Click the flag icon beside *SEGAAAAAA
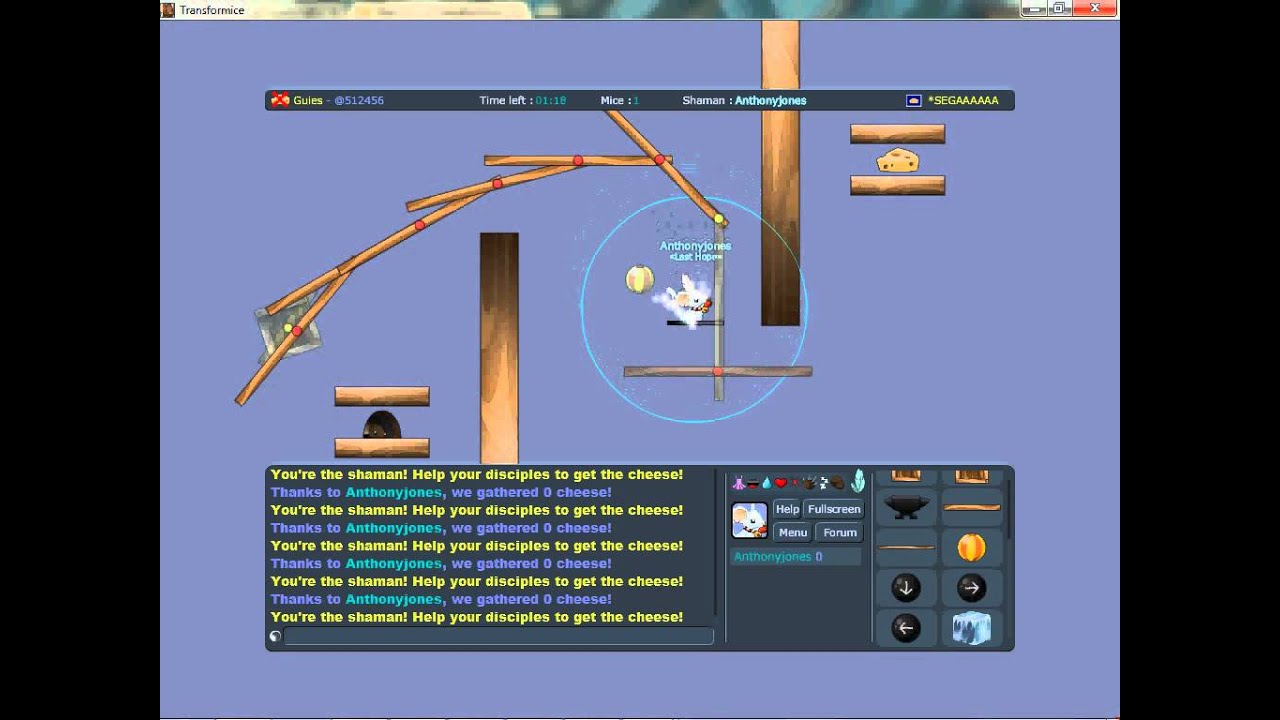Image resolution: width=1280 pixels, height=720 pixels. [x=914, y=100]
